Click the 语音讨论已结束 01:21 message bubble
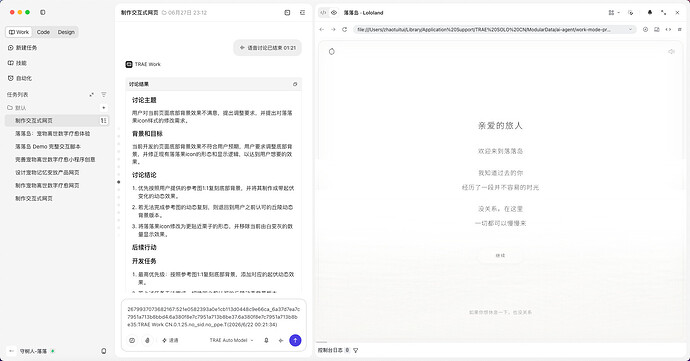The image size is (690, 361). pyautogui.click(x=268, y=48)
